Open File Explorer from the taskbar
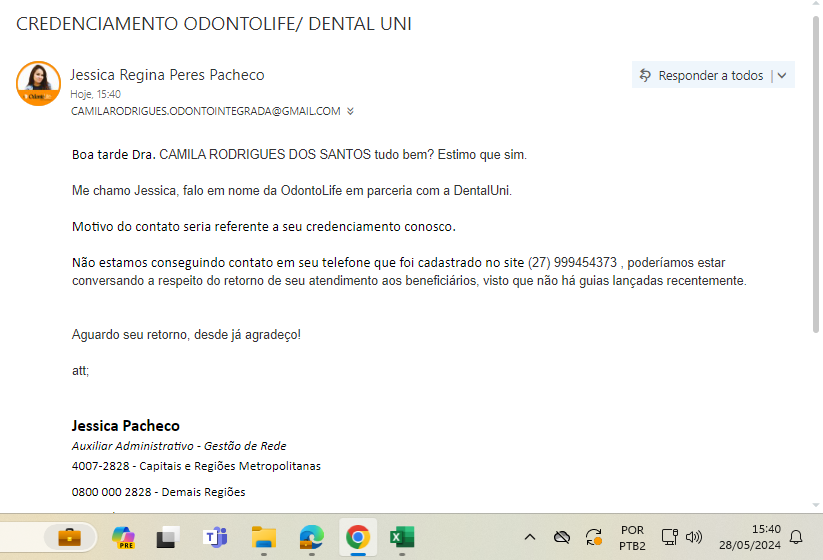The width and height of the screenshot is (823, 560). [x=263, y=537]
